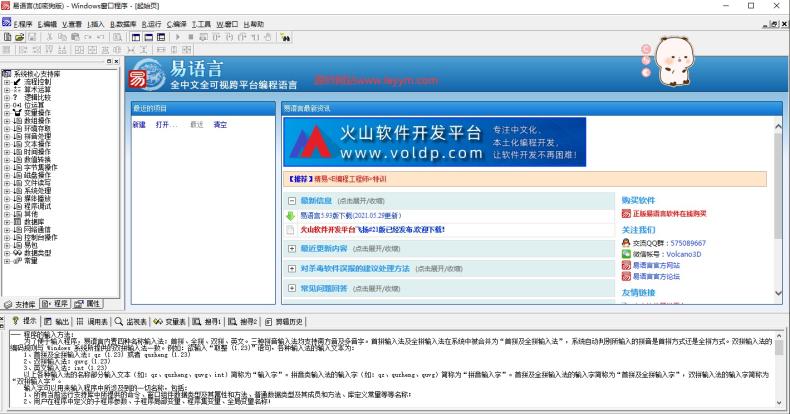Switch to the 变量表 bottom tab
The width and height of the screenshot is (790, 414).
click(170, 321)
